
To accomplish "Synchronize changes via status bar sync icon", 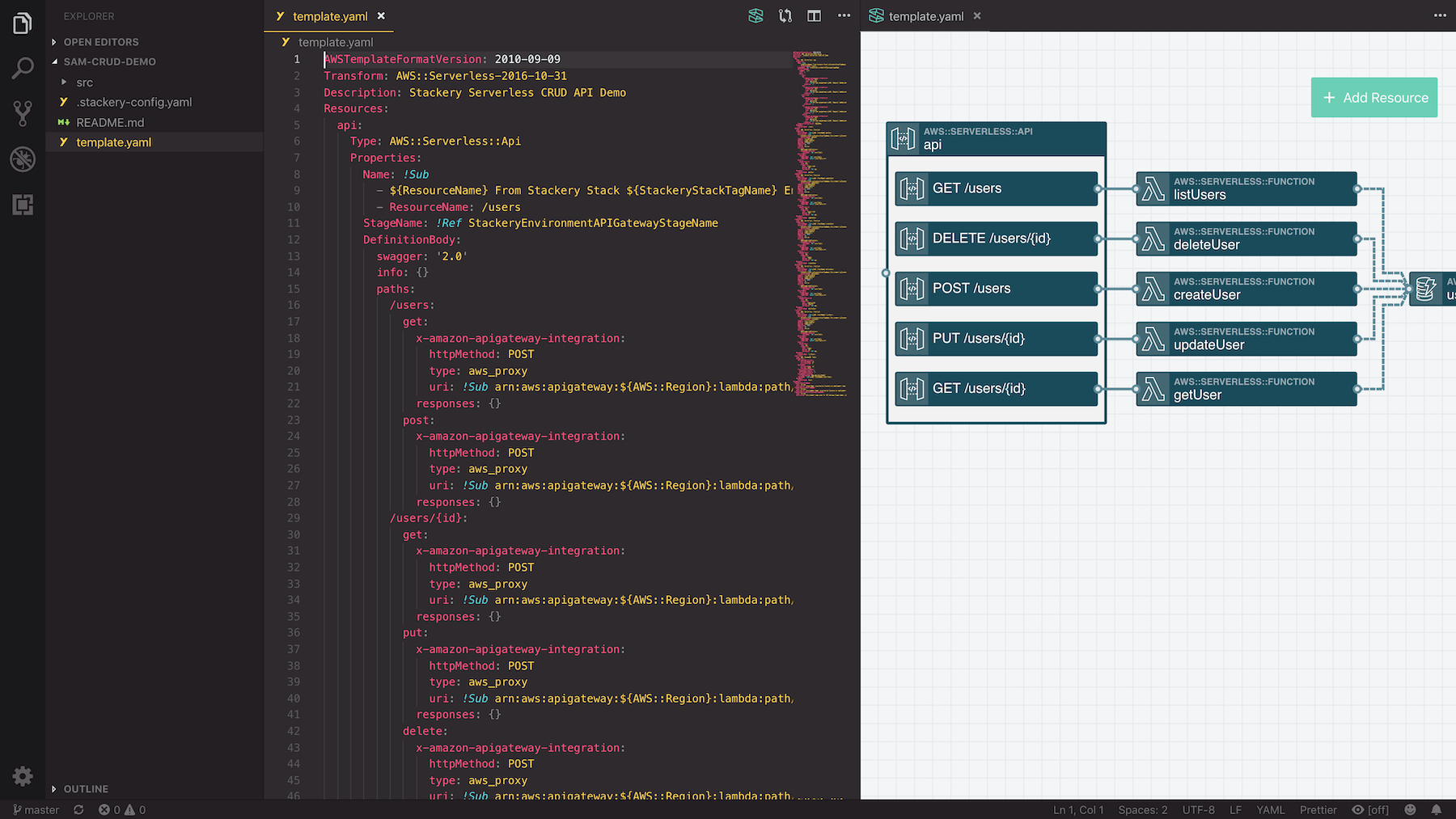I will point(78,809).
